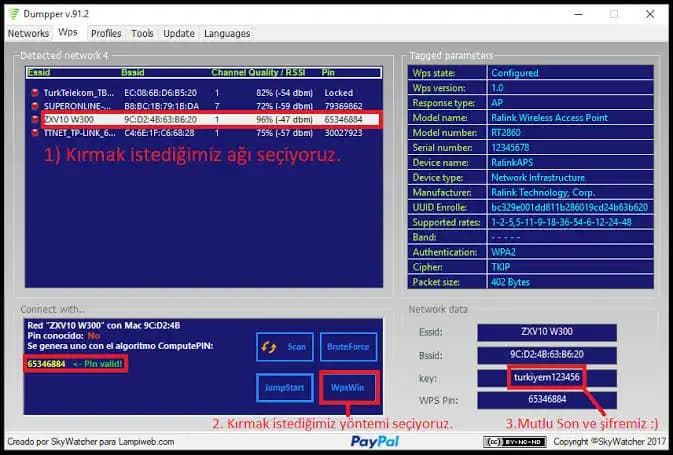Click the JumpStart button
This screenshot has height=455, width=673.
[x=284, y=385]
